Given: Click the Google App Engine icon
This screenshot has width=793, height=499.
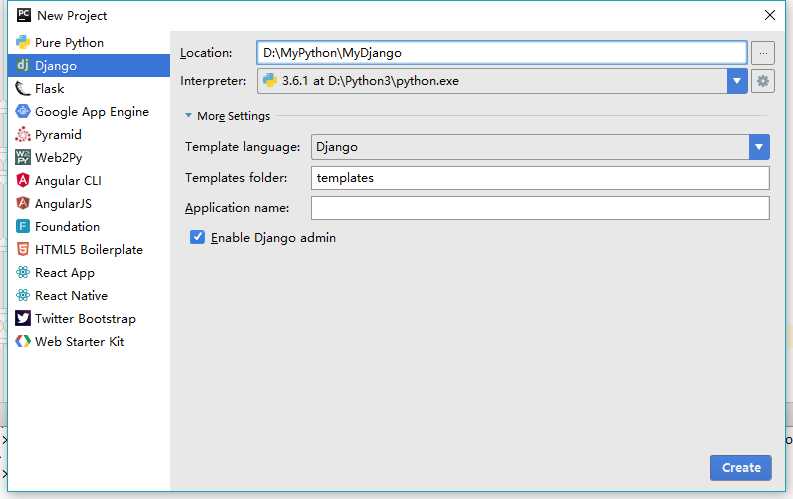Looking at the screenshot, I should 23,111.
